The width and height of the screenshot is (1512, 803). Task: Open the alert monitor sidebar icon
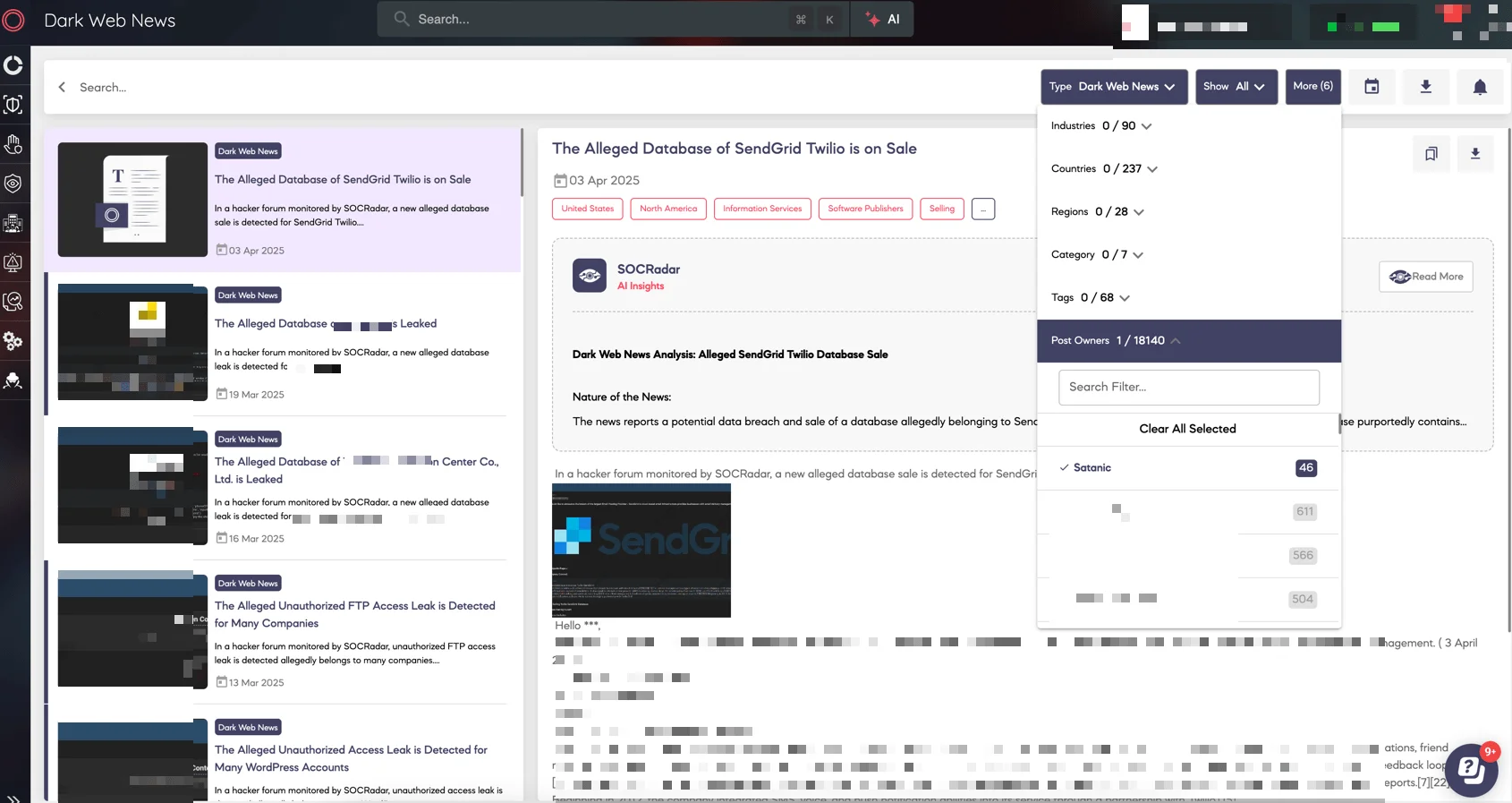coord(13,262)
